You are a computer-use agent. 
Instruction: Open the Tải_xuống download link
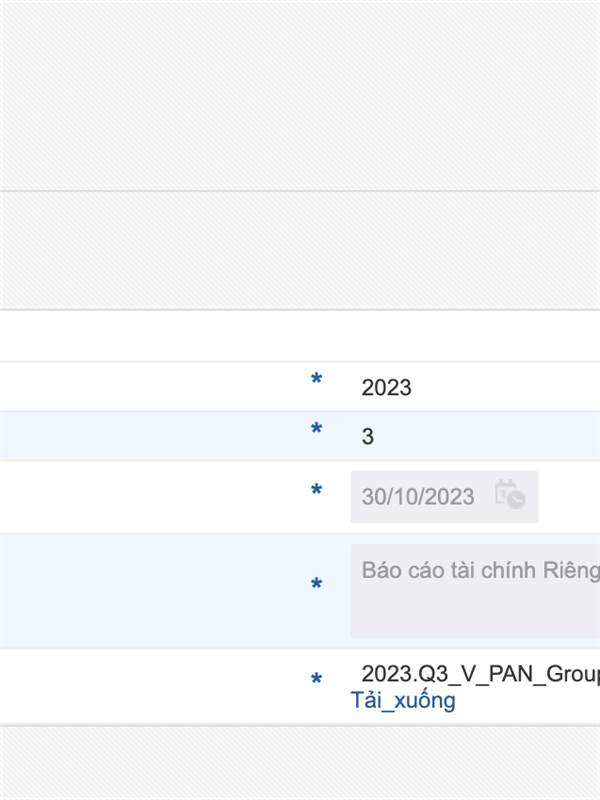tap(403, 701)
